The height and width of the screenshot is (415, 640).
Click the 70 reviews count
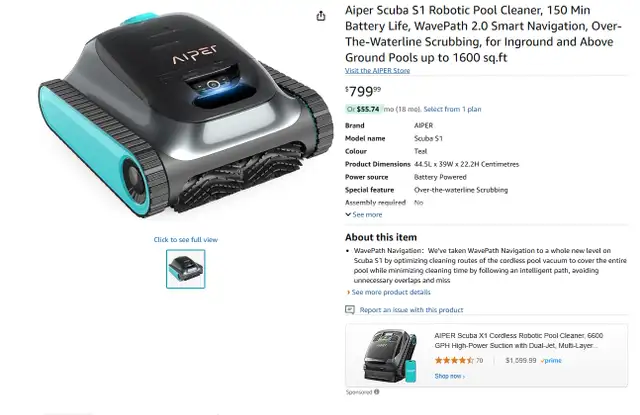click(479, 361)
